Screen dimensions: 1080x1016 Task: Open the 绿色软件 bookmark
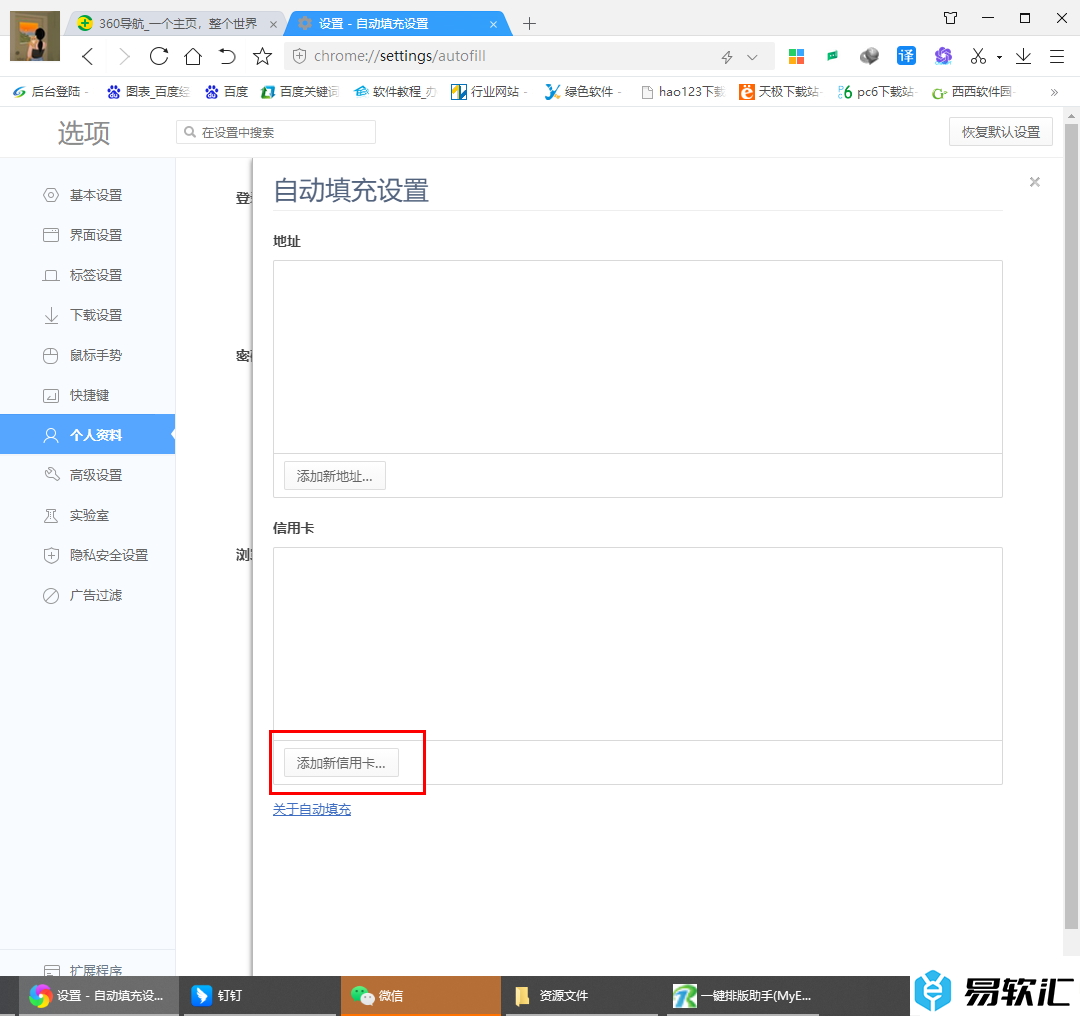583,92
